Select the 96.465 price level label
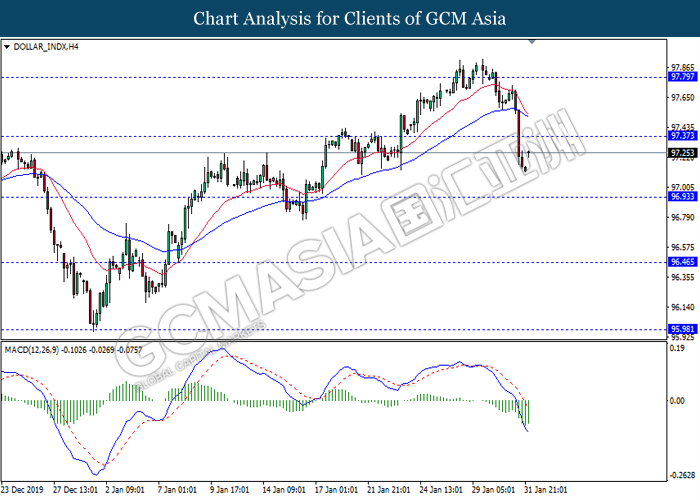The image size is (700, 500). coord(683,262)
